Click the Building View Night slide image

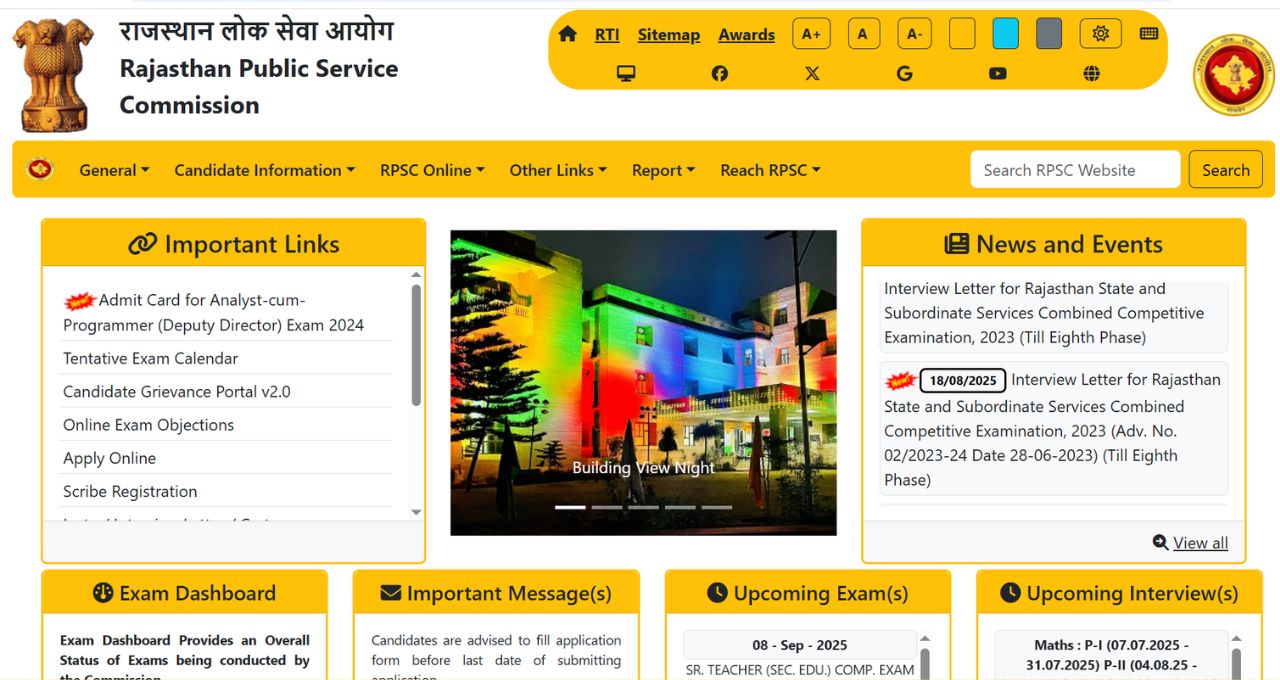[643, 382]
